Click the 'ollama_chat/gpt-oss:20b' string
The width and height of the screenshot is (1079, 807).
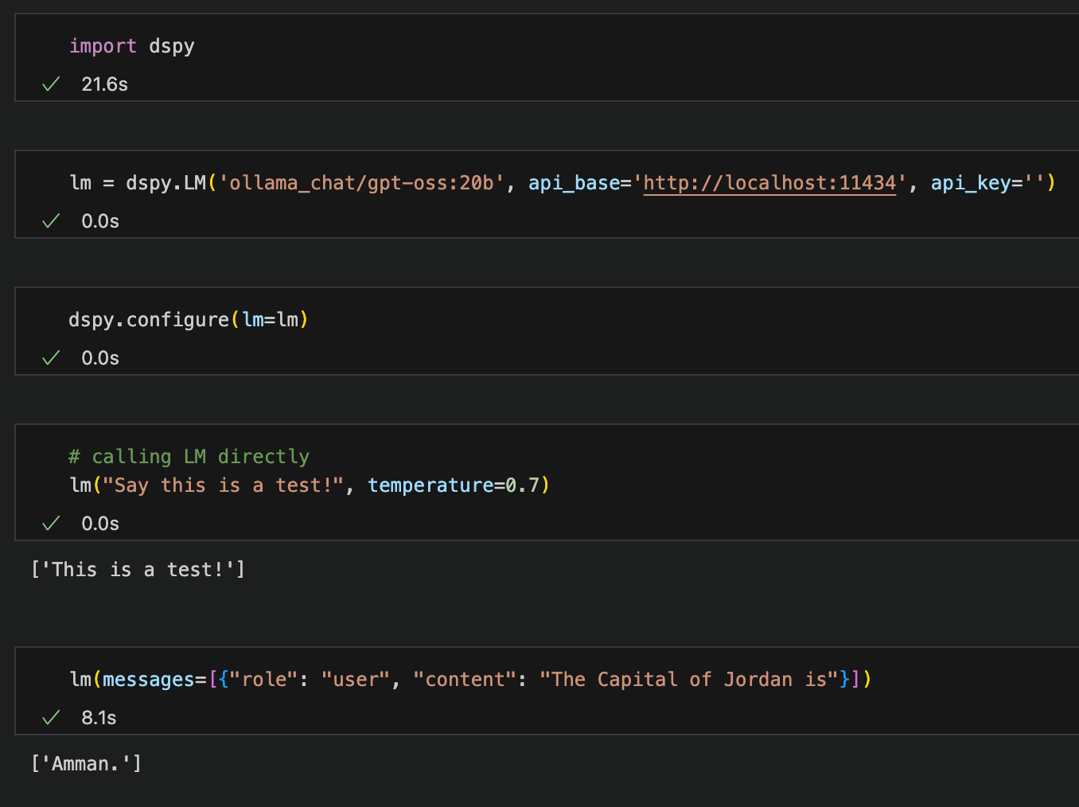(x=361, y=183)
